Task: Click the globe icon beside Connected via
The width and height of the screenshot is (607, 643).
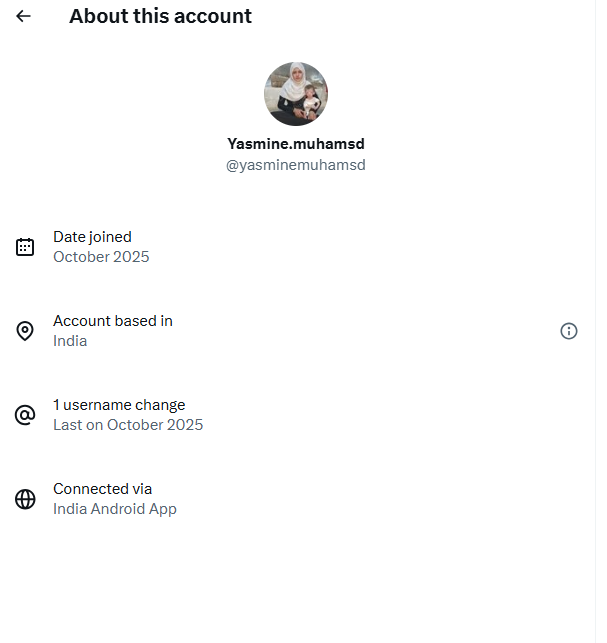Action: (25, 499)
